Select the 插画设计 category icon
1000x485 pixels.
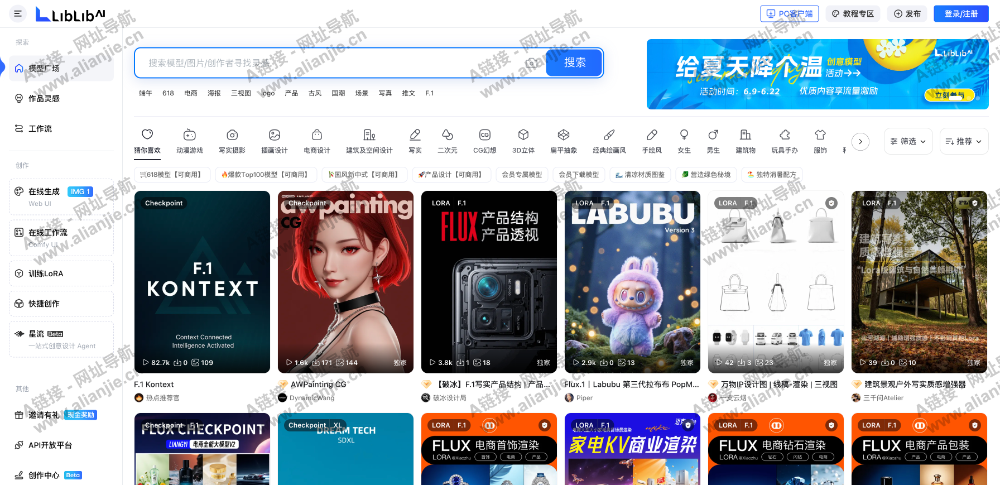coord(274,141)
